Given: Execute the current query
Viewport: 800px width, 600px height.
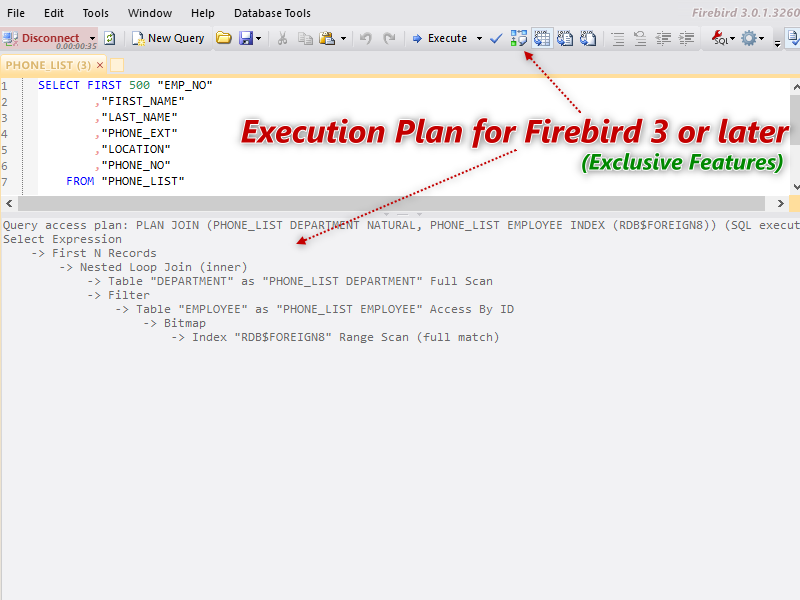Looking at the screenshot, I should [x=440, y=38].
